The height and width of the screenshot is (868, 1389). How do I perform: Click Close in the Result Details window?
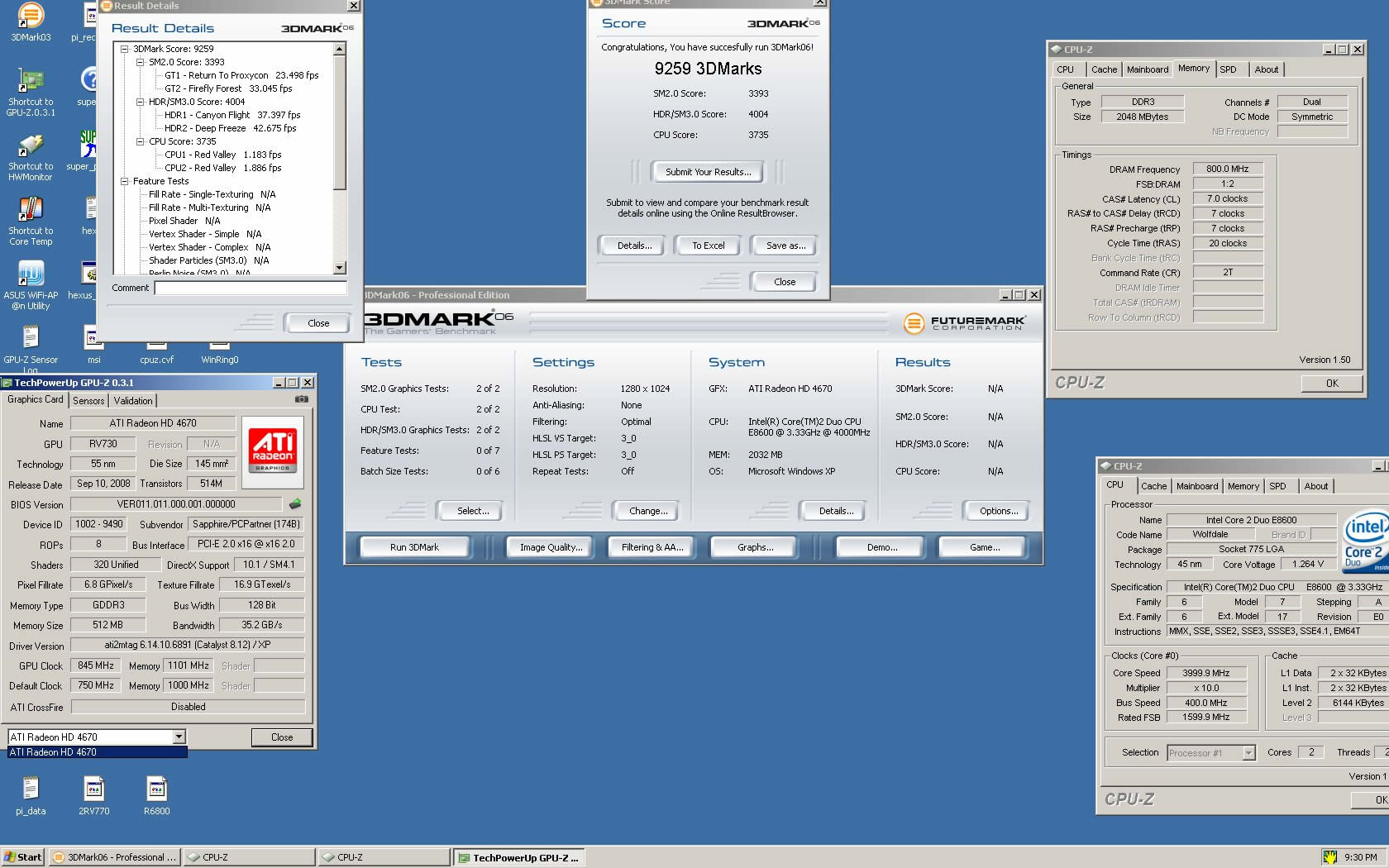(318, 323)
